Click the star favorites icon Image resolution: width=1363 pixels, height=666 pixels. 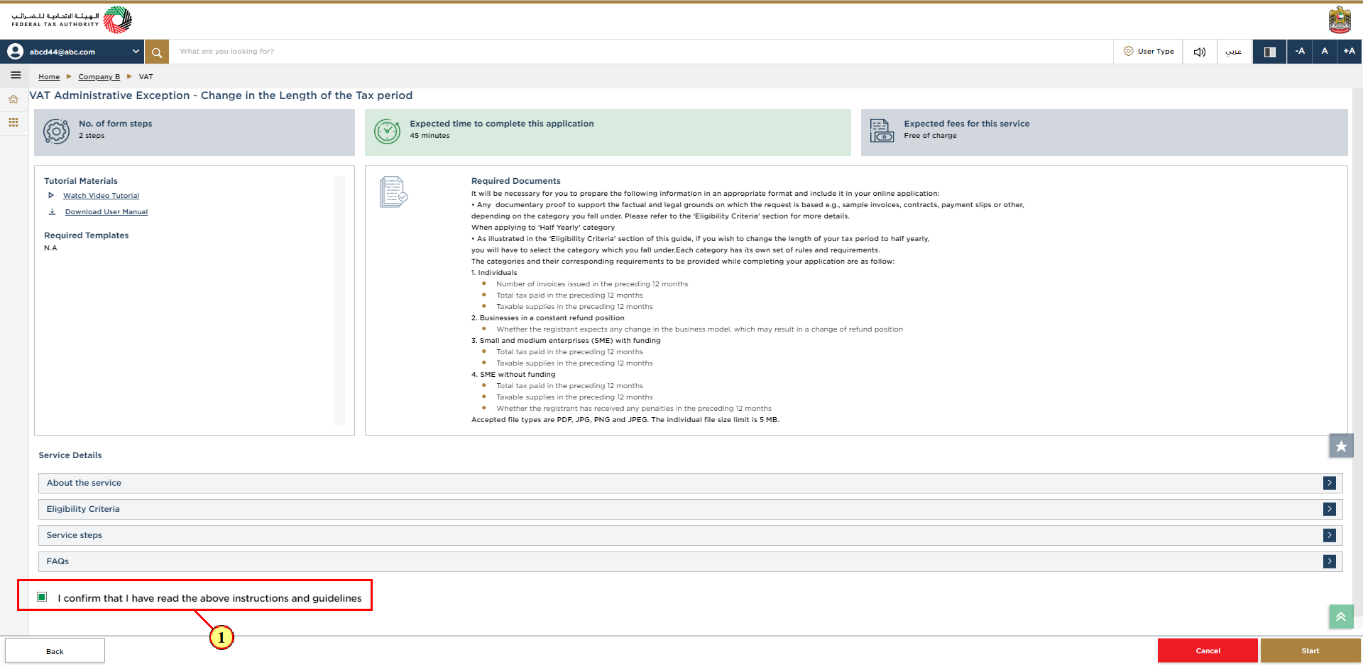pos(1341,446)
